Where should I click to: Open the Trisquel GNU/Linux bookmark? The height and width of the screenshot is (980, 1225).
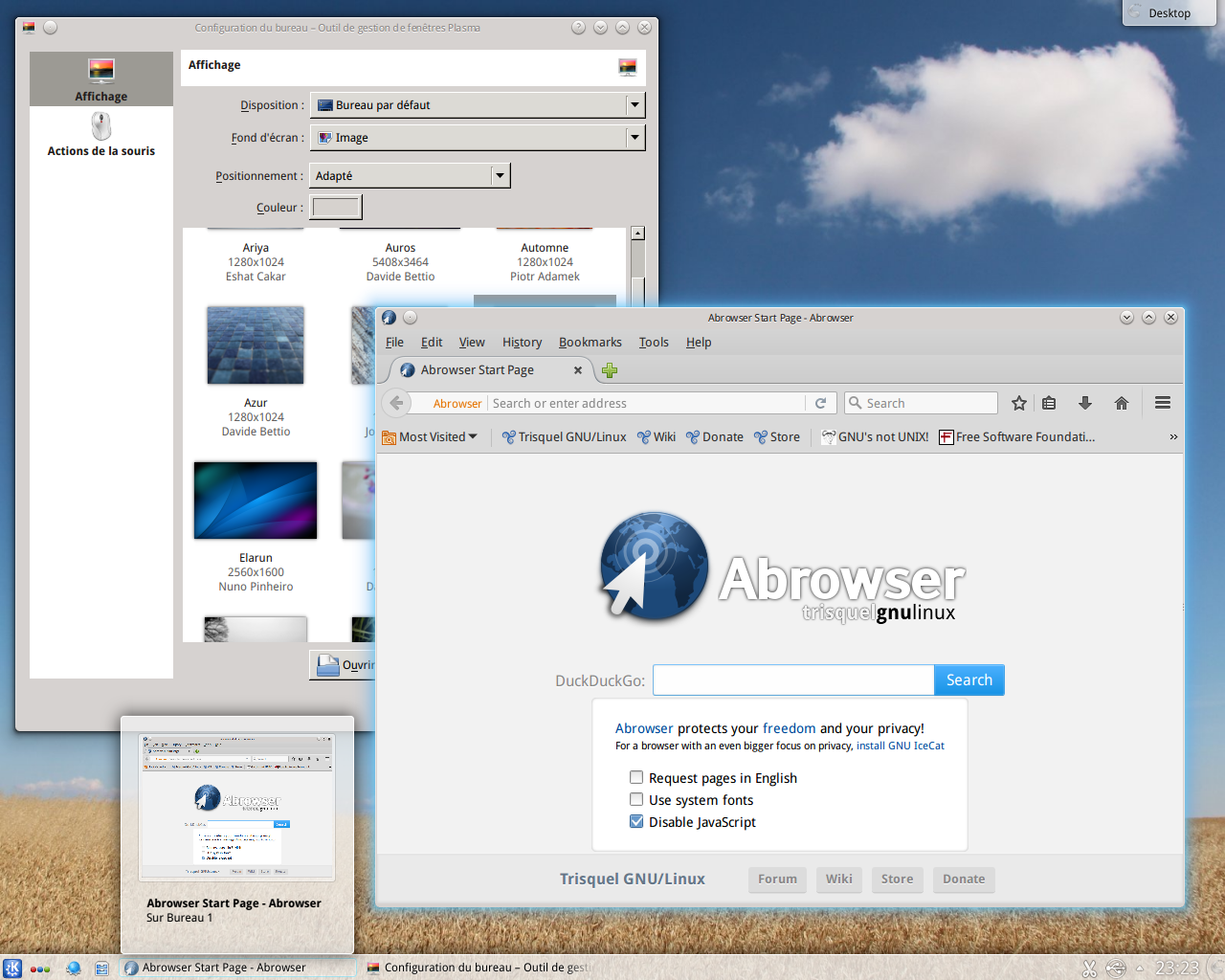point(564,436)
